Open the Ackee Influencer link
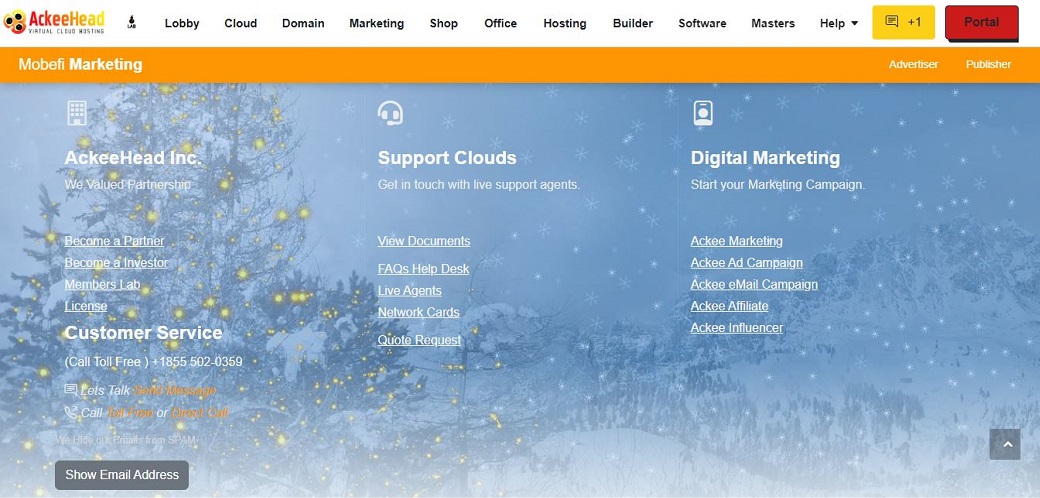 coord(736,328)
